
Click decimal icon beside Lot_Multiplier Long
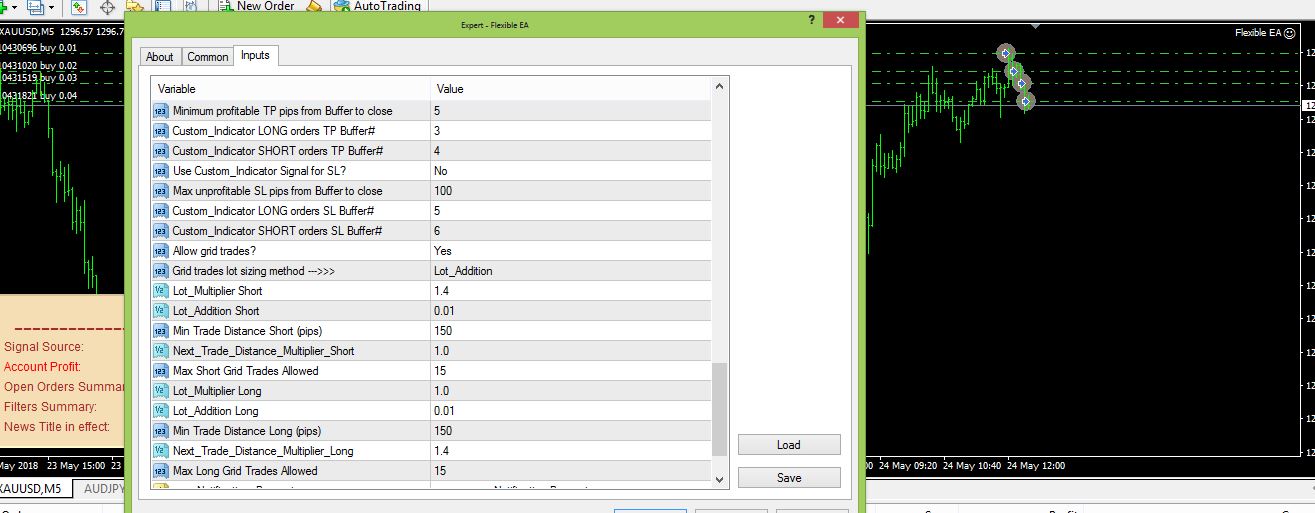[x=161, y=391]
